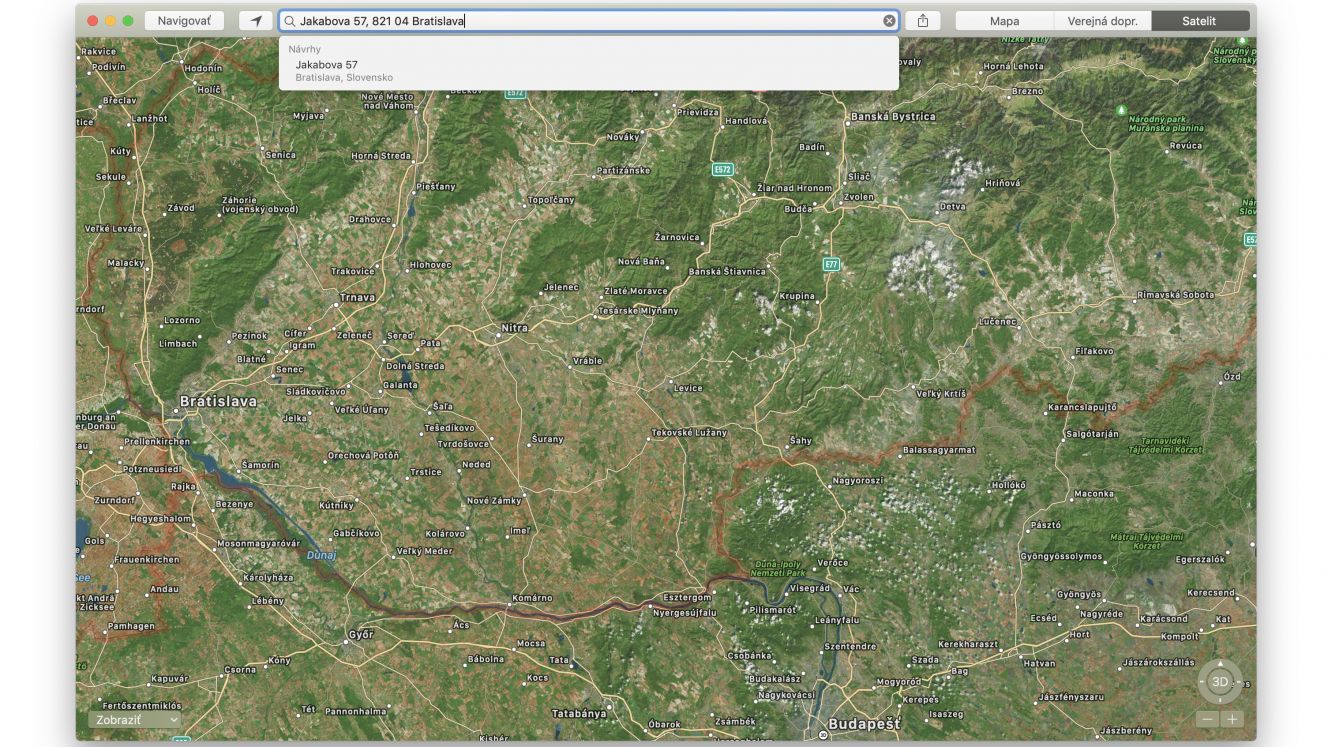Viewport: 1328px width, 747px height.
Task: Zoom out with the minus button
Action: click(x=1207, y=719)
